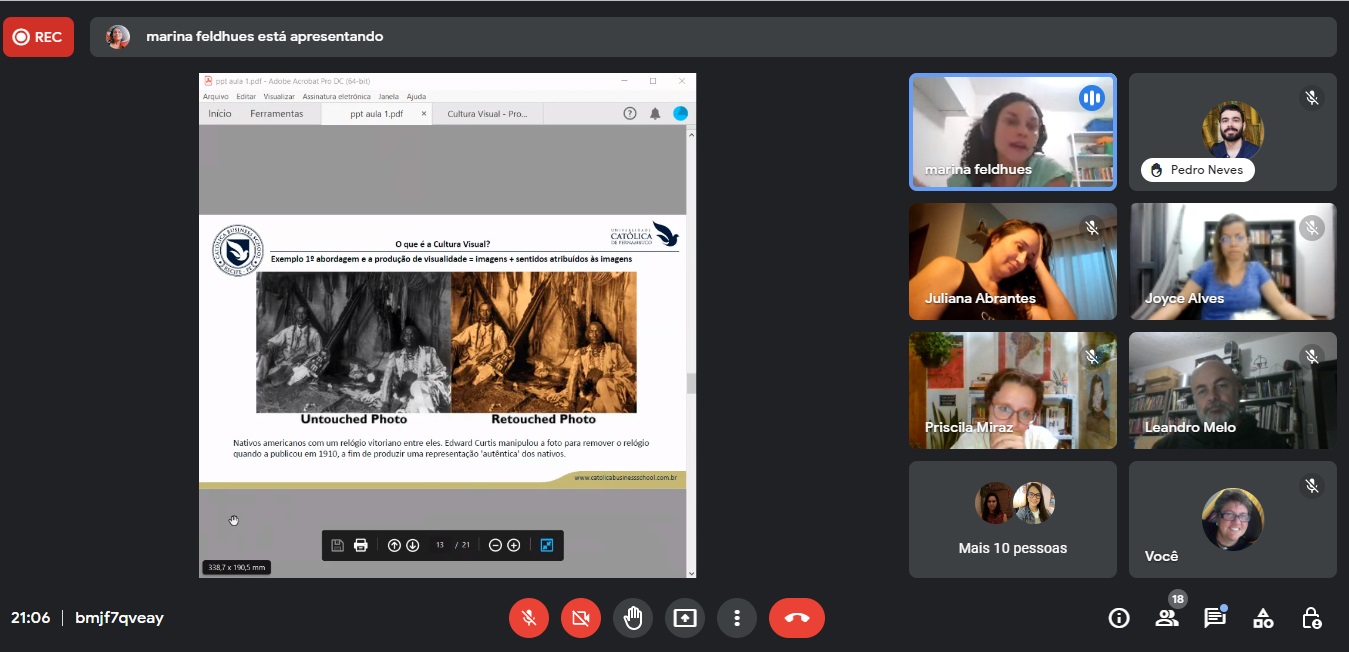Zoom out with the minus icon
Viewport: 1349px width, 652px height.
click(x=495, y=545)
